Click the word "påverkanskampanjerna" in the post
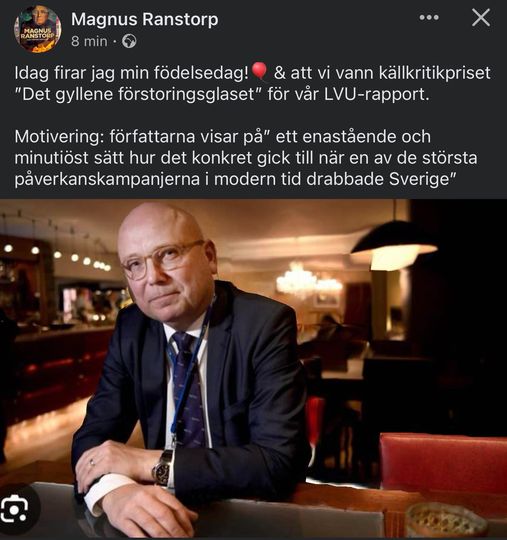Image resolution: width=507 pixels, height=540 pixels. [107, 179]
